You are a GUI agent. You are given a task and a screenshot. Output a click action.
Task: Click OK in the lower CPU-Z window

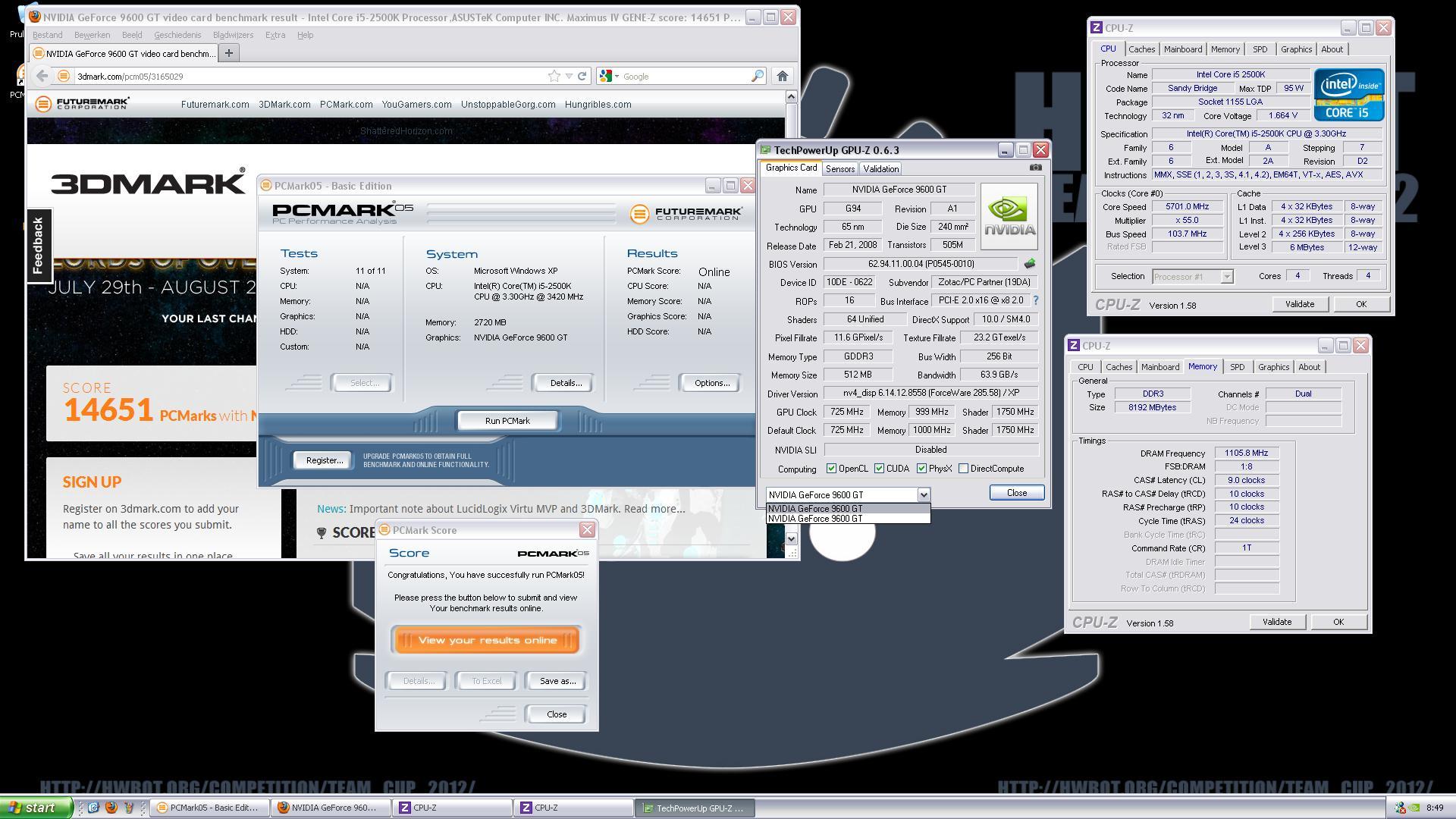click(x=1338, y=622)
